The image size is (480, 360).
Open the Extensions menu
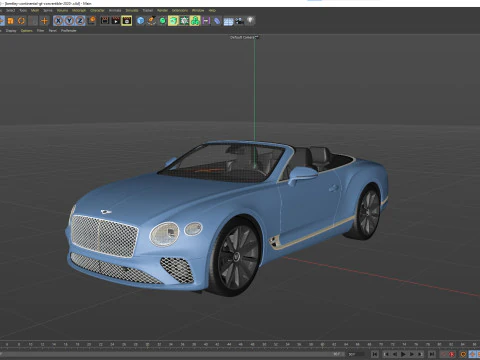tap(180, 11)
